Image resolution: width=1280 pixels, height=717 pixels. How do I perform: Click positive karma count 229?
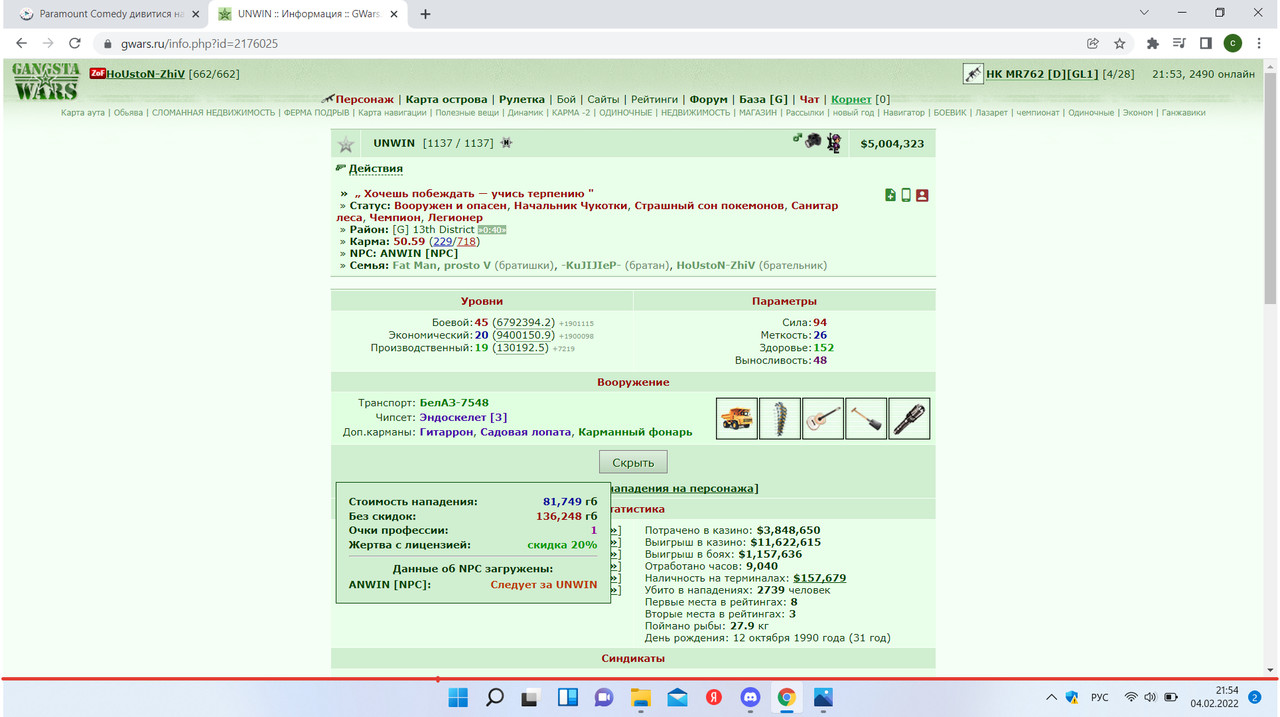pos(441,241)
